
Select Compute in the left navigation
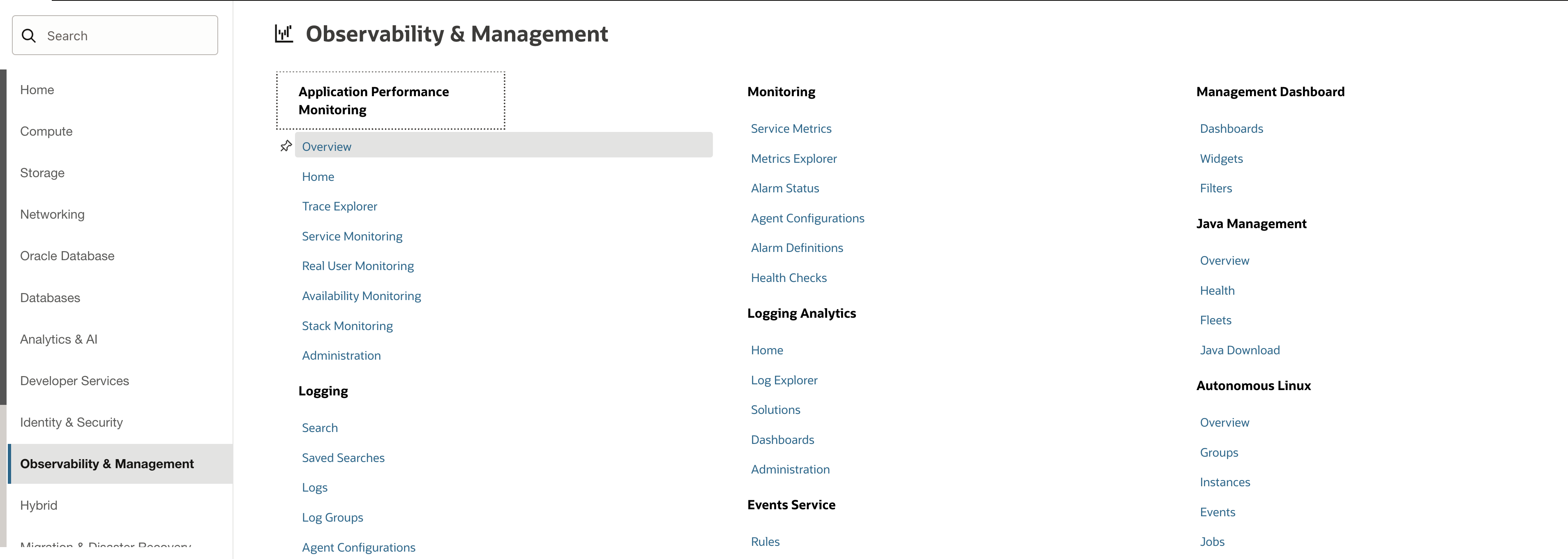[x=46, y=132]
